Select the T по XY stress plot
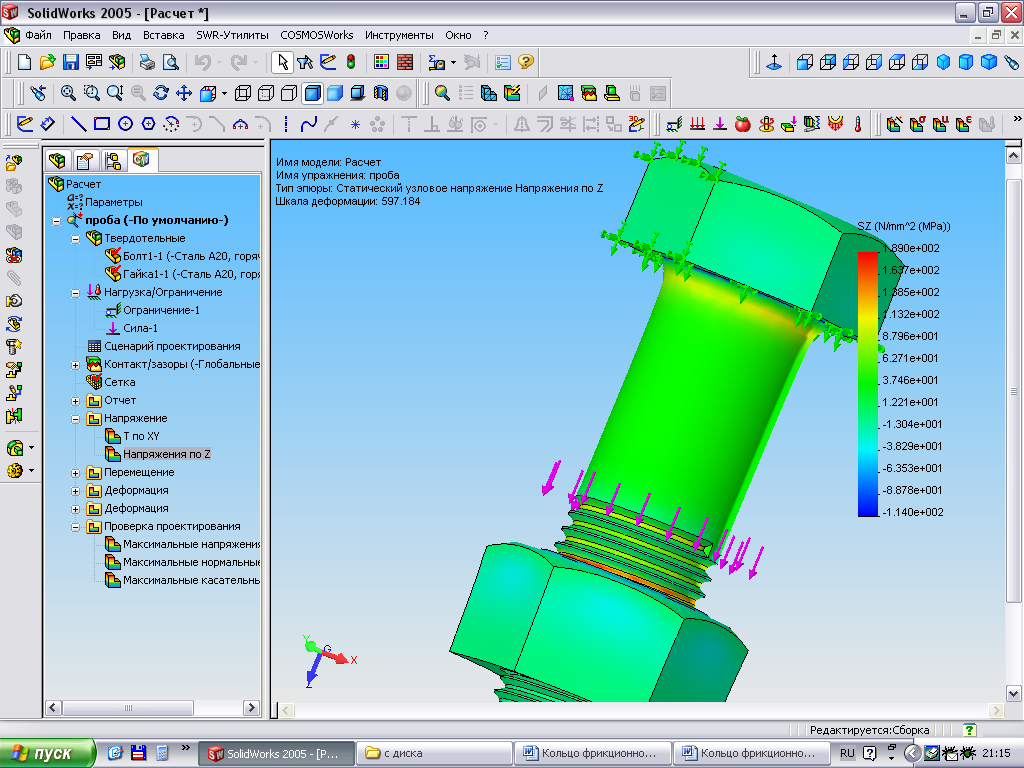This screenshot has height=768, width=1024. pyautogui.click(x=141, y=436)
